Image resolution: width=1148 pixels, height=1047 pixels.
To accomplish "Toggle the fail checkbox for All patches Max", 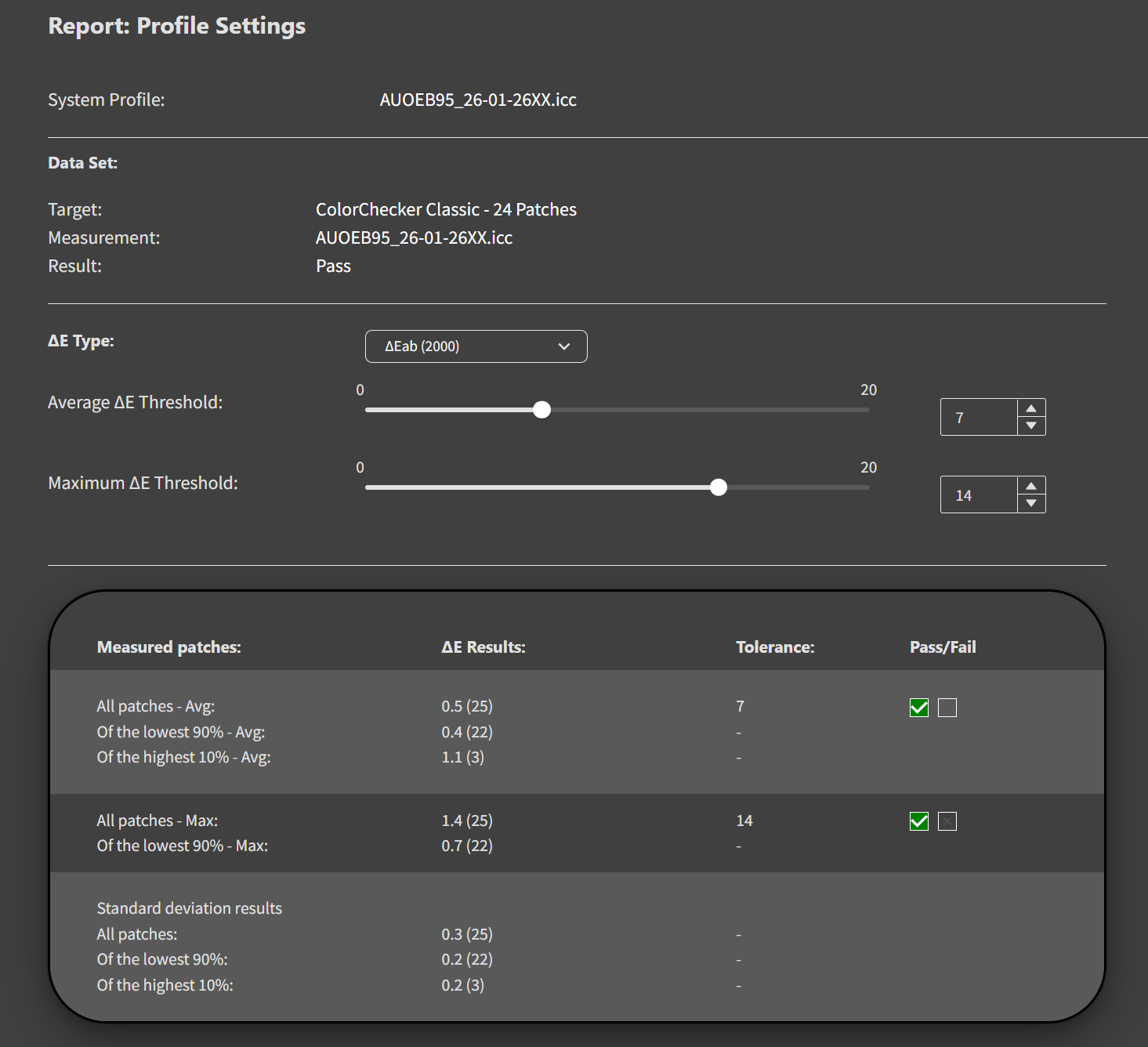I will tap(947, 821).
